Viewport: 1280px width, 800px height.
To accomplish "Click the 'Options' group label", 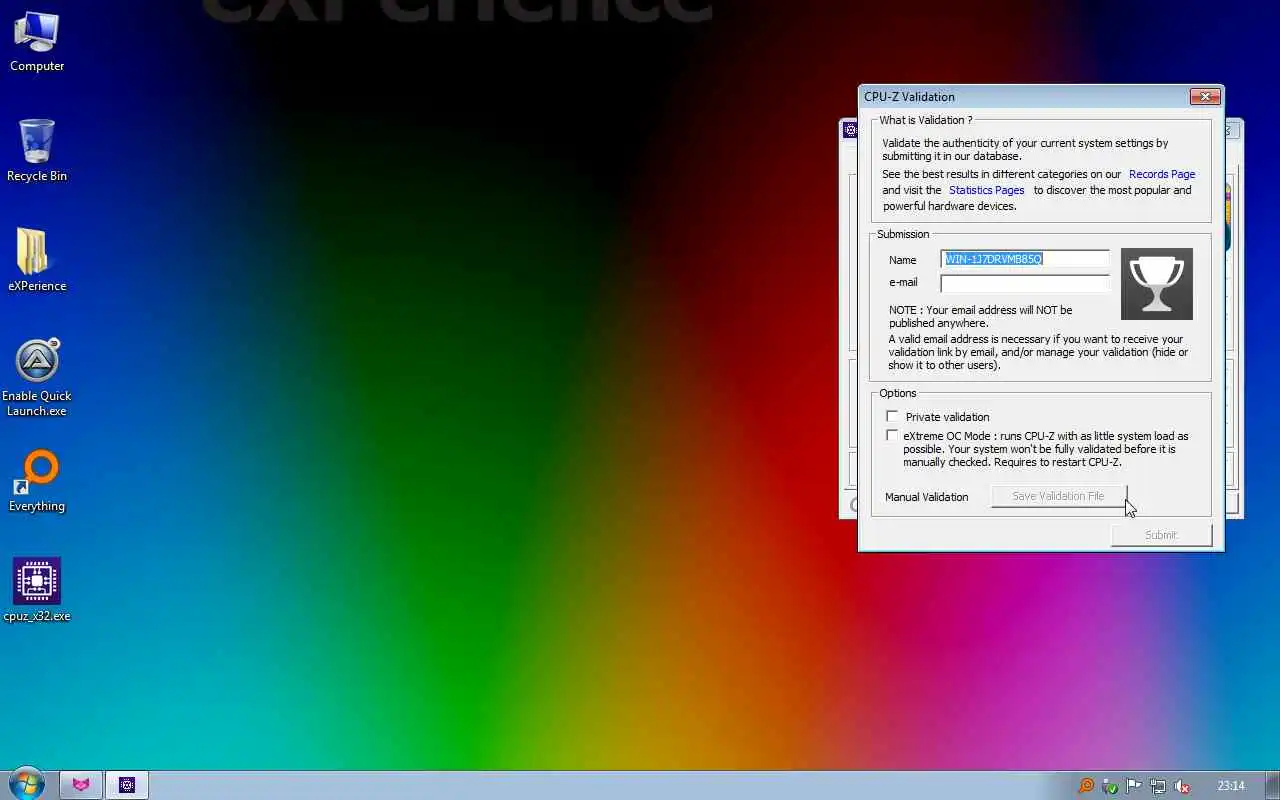I will point(898,393).
